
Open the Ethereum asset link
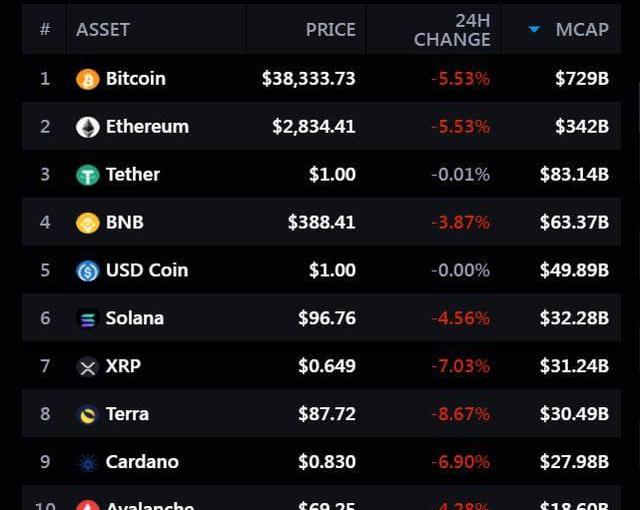(147, 126)
